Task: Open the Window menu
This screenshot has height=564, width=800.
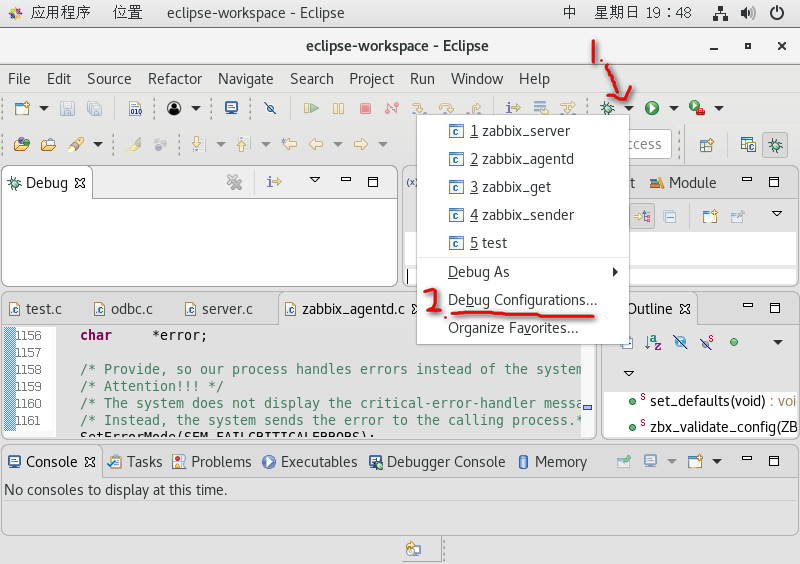Action: click(477, 79)
